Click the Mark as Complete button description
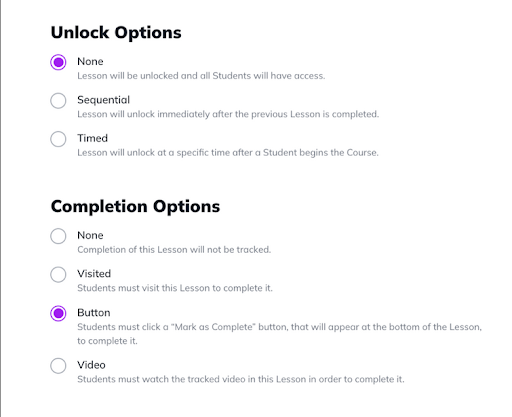This screenshot has width=512, height=417. 279,334
